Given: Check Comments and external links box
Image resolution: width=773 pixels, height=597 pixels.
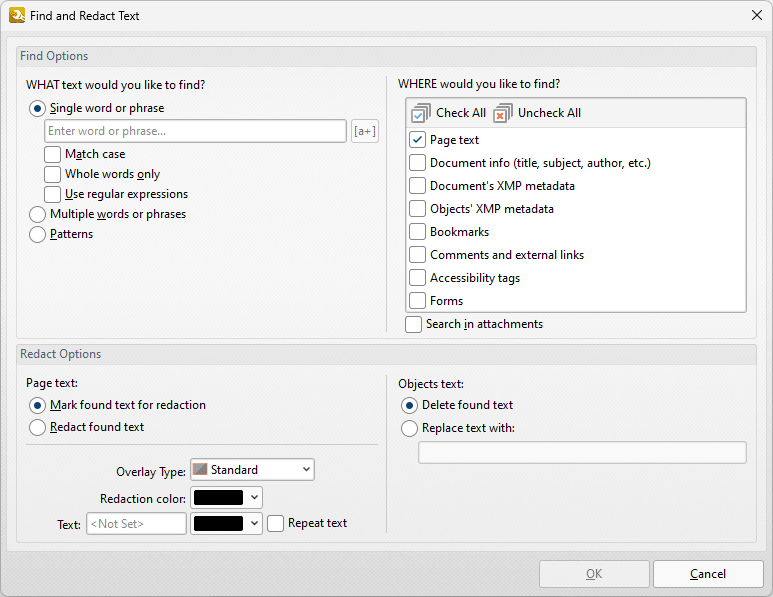Looking at the screenshot, I should [417, 254].
